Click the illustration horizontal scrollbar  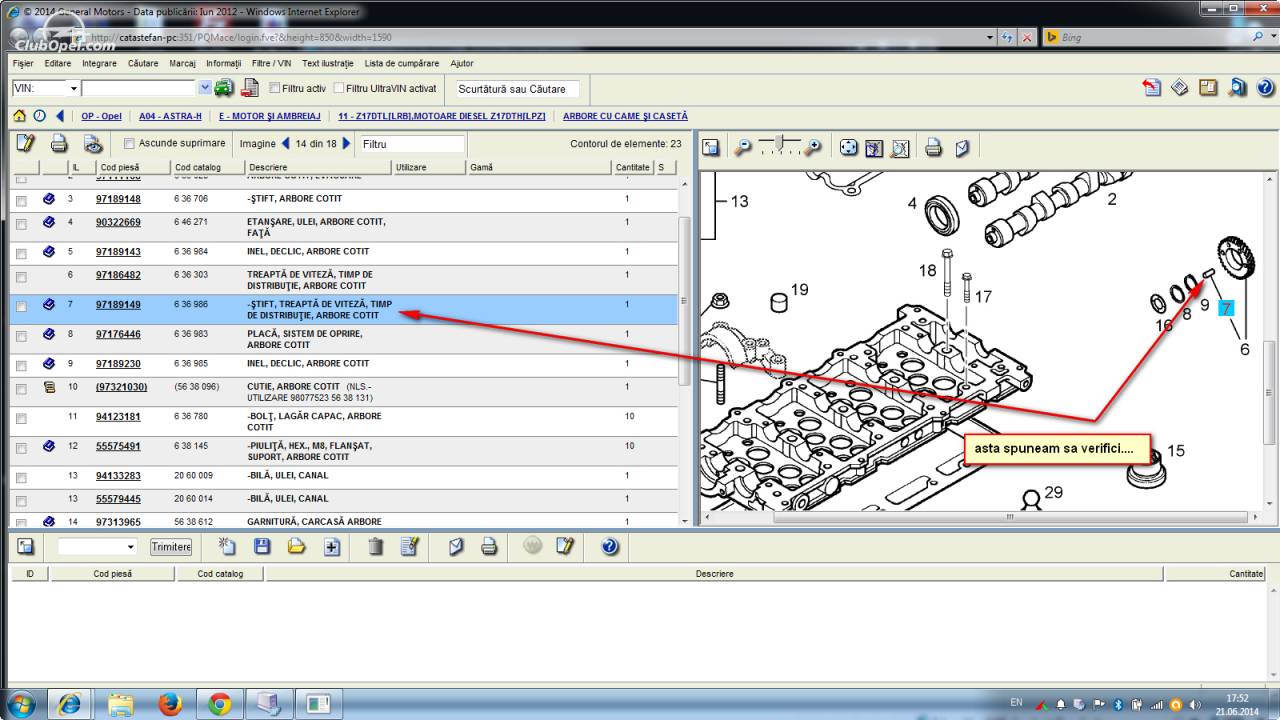coord(1010,518)
